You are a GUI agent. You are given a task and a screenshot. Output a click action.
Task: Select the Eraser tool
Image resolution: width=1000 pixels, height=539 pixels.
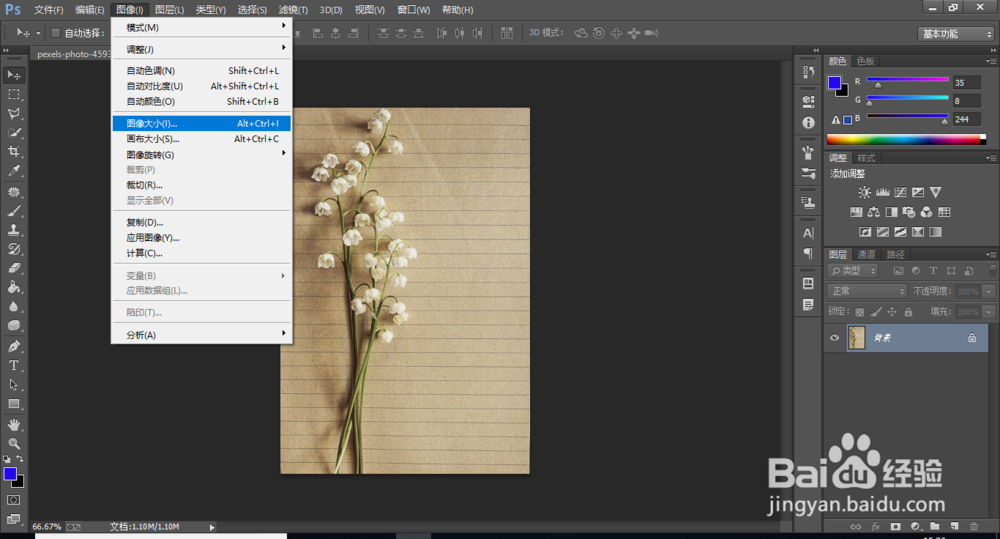13,269
